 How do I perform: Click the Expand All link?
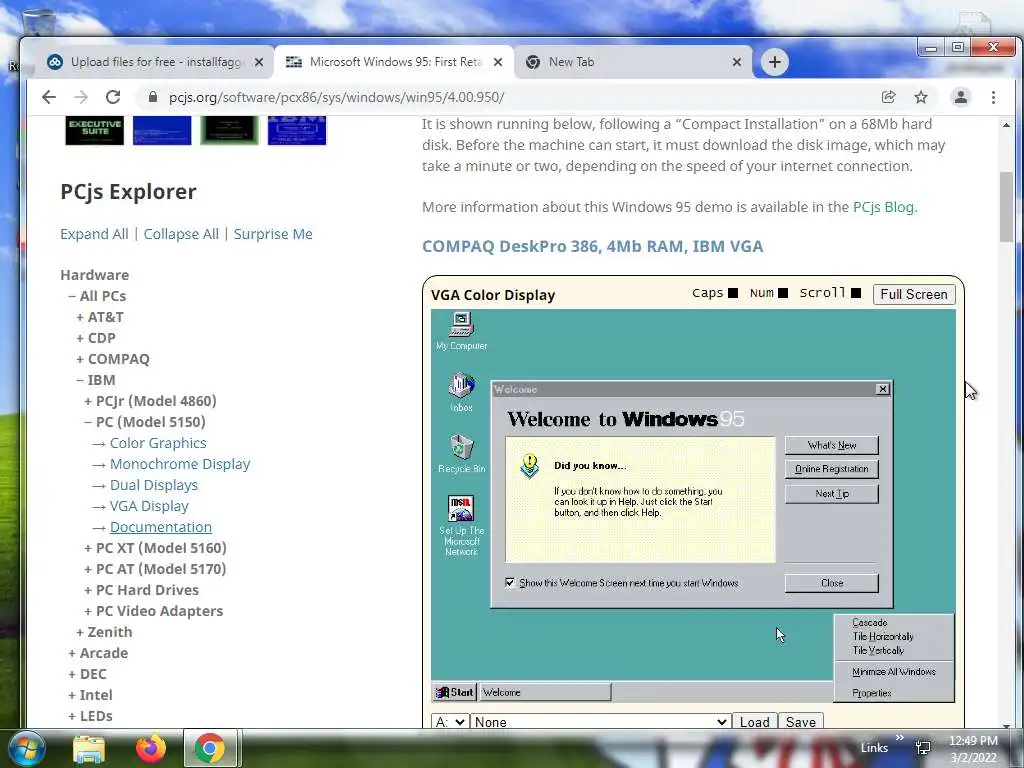point(94,234)
